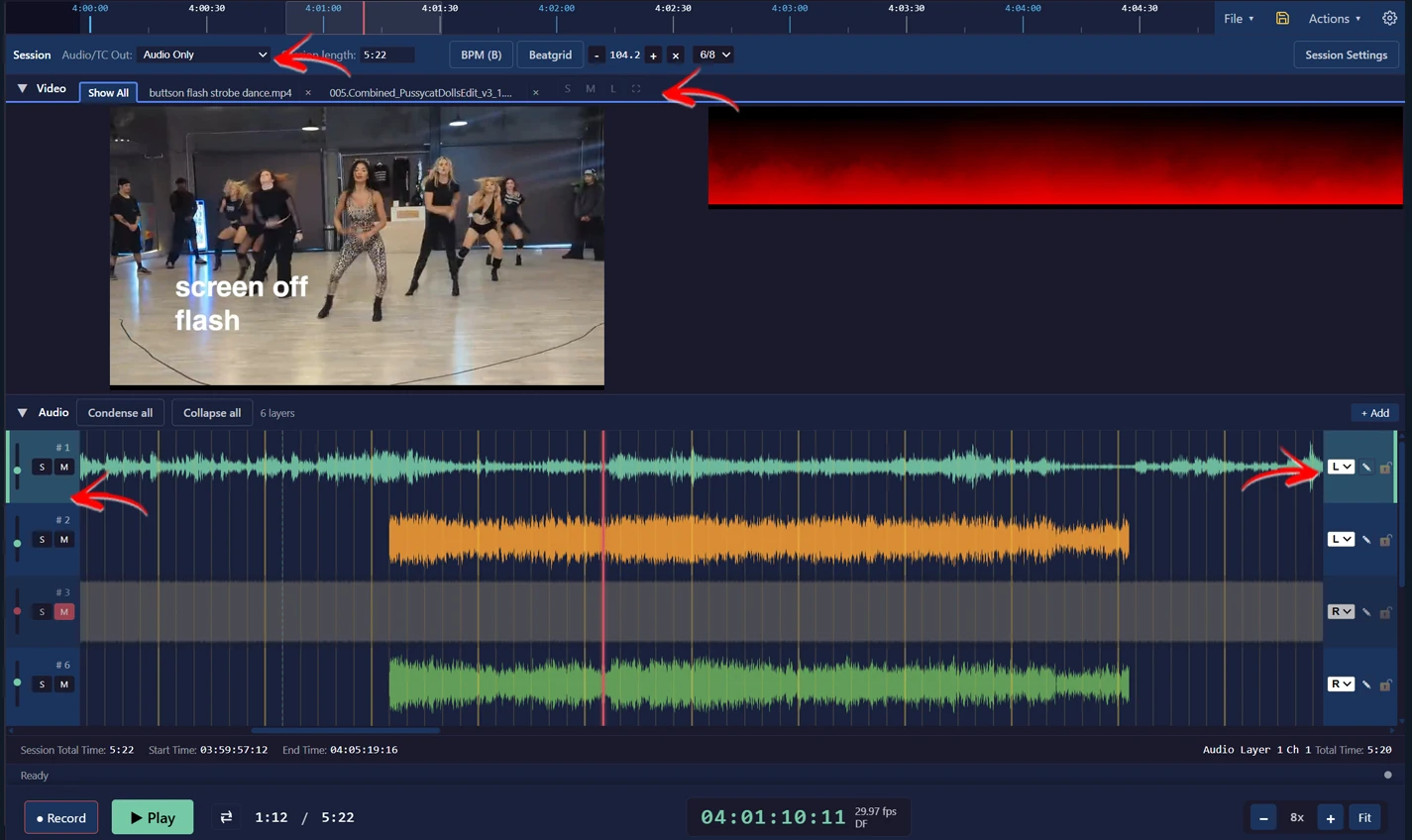Click the Beatgrid button

(550, 54)
